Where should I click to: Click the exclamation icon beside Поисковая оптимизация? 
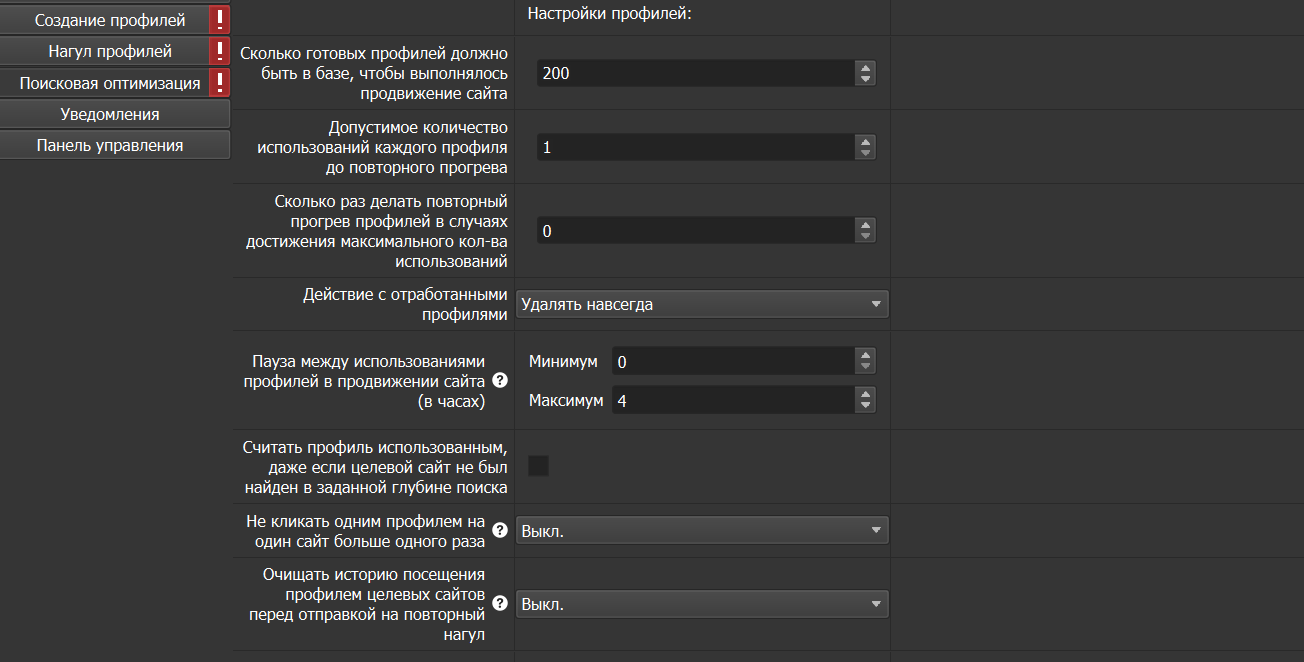pyautogui.click(x=220, y=83)
